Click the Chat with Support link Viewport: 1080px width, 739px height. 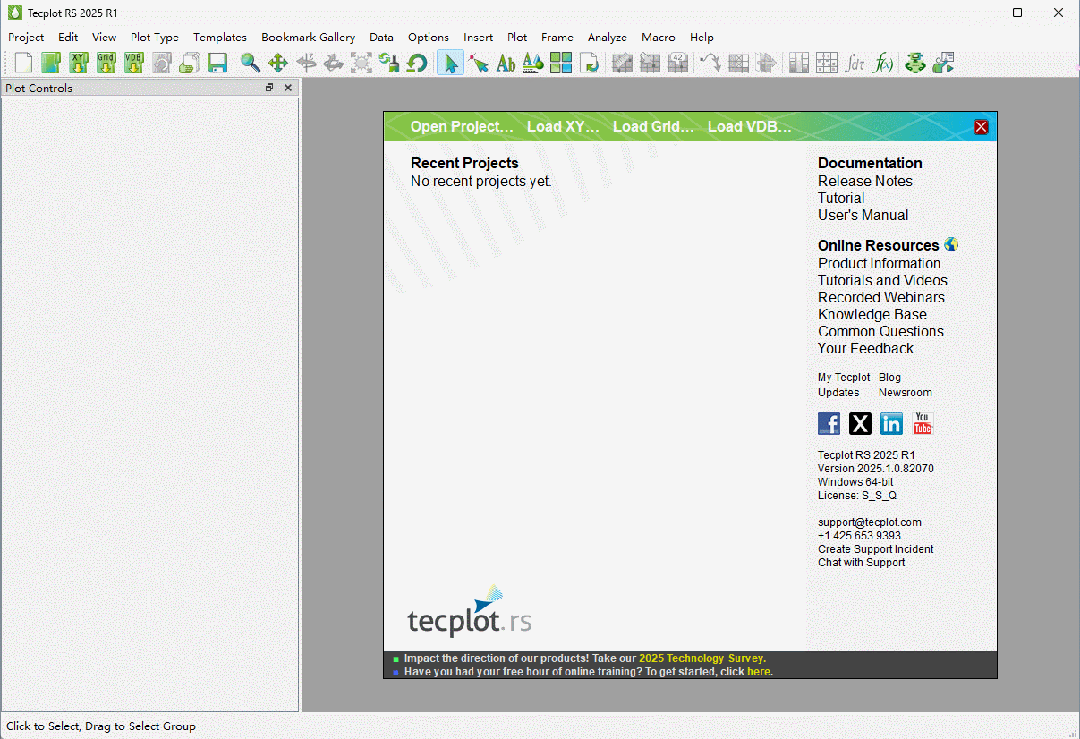(862, 562)
